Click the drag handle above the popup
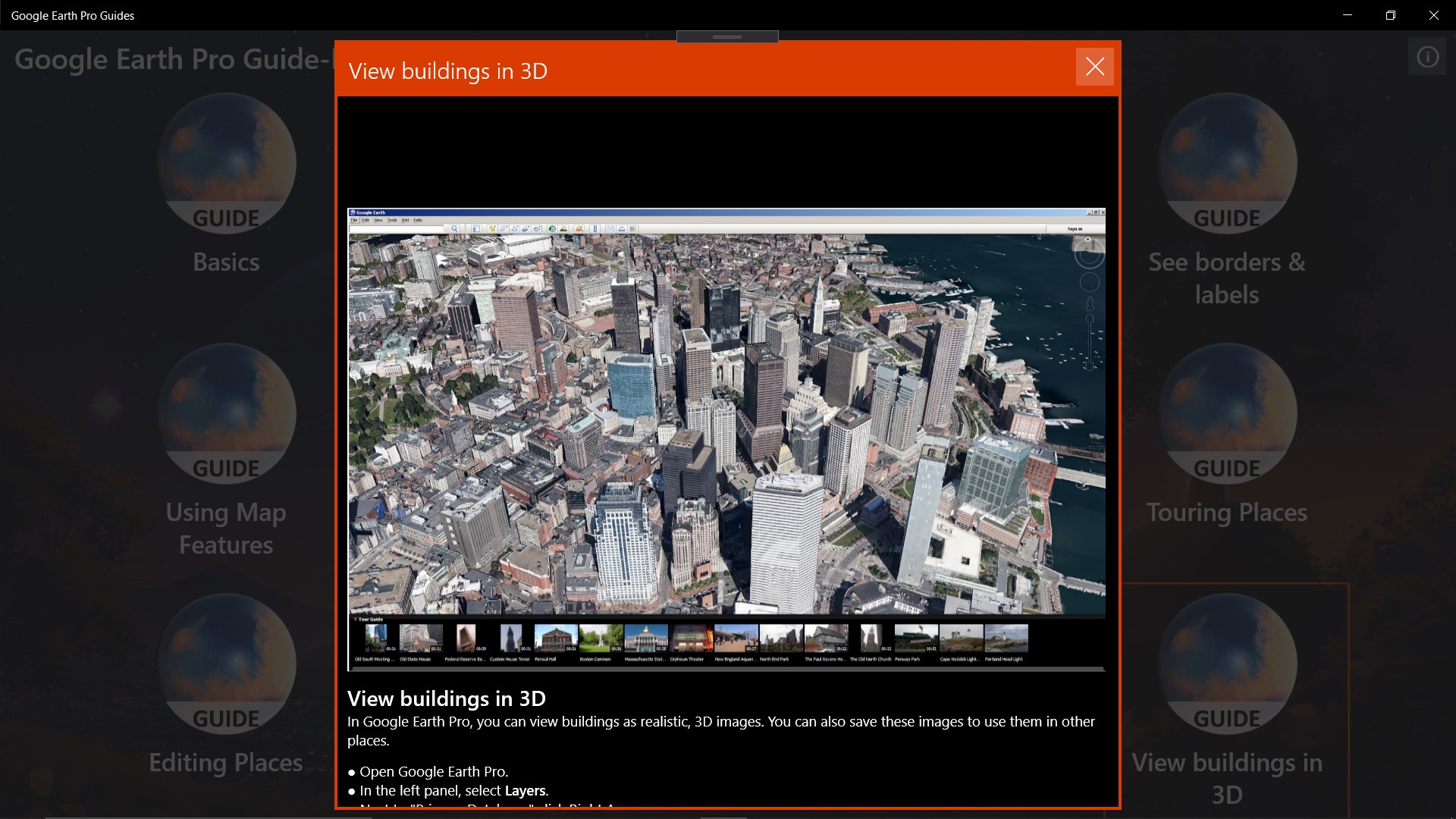The image size is (1456, 819). pos(726,36)
